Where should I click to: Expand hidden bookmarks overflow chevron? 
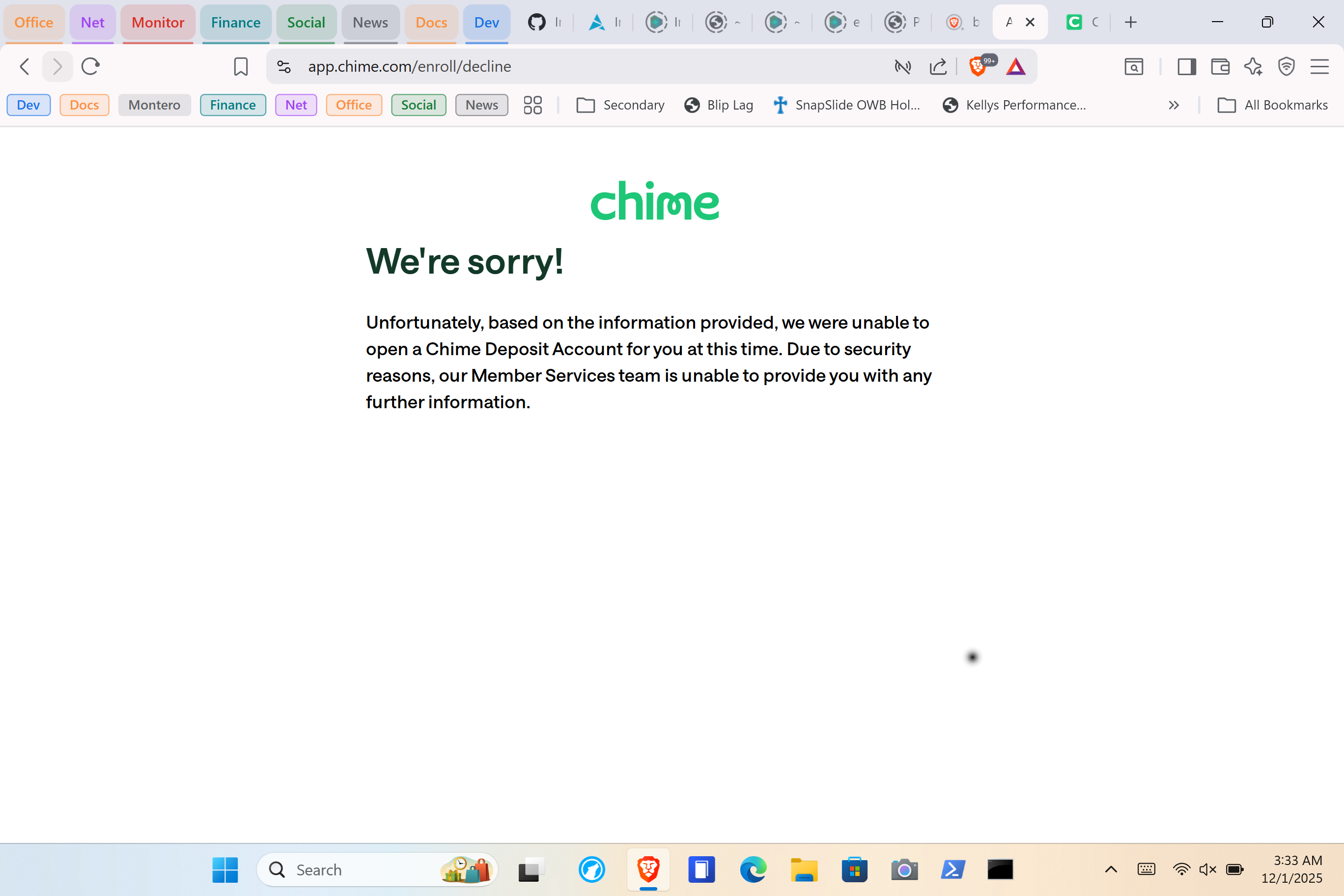pos(1174,105)
